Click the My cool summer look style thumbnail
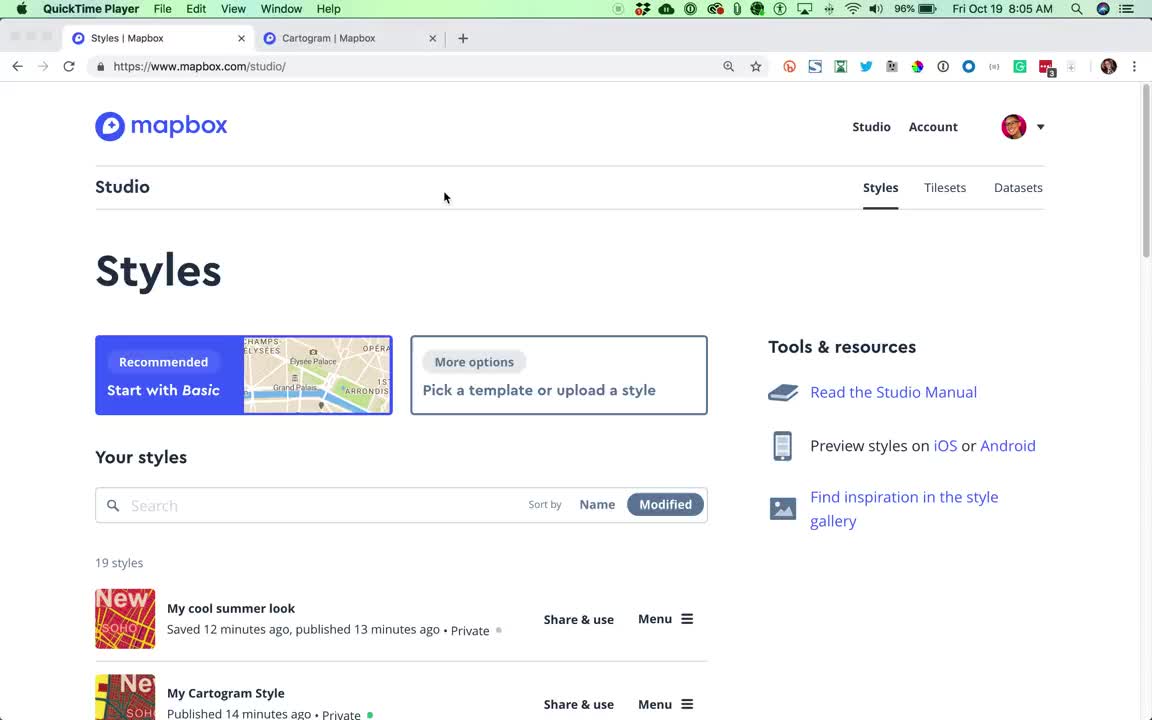1152x720 pixels. click(x=125, y=618)
